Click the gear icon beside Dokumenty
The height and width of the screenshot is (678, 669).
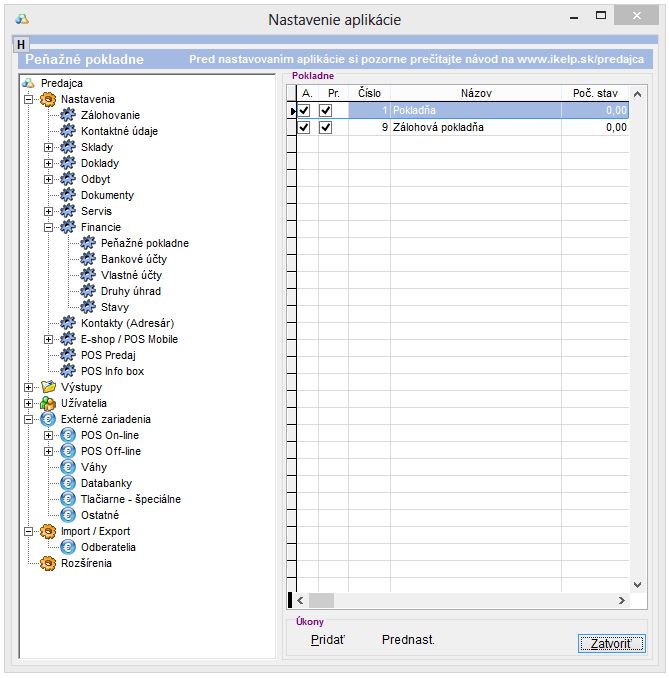tap(68, 195)
